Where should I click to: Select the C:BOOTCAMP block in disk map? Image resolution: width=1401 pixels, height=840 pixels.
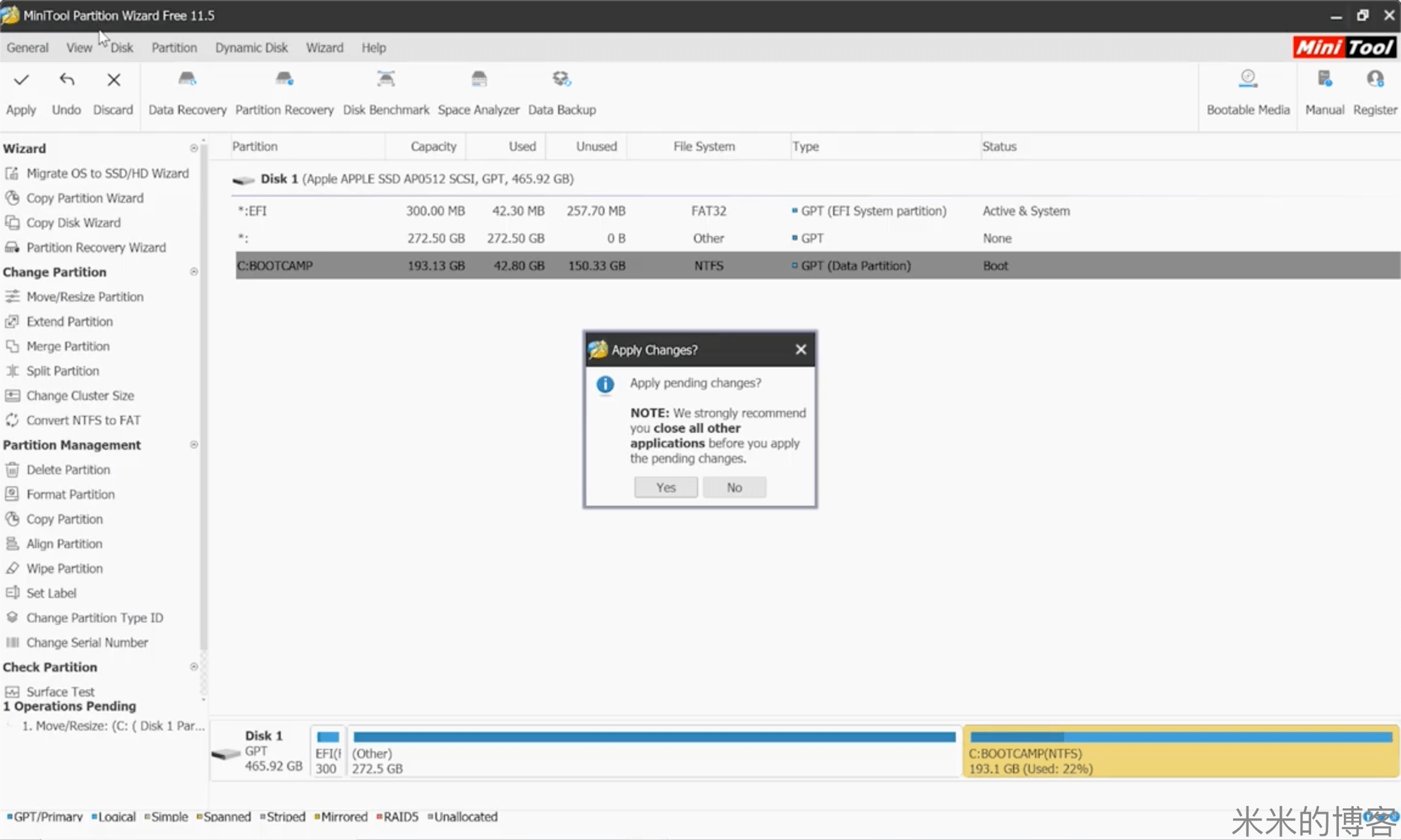point(1180,752)
